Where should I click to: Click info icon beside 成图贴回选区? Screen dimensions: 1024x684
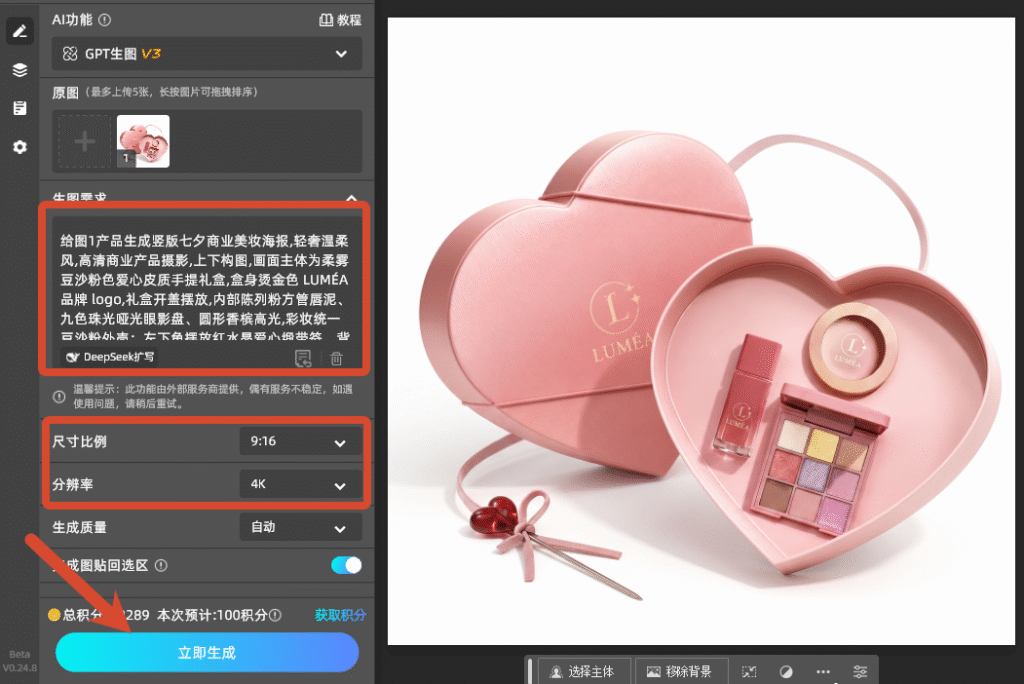click(x=161, y=566)
